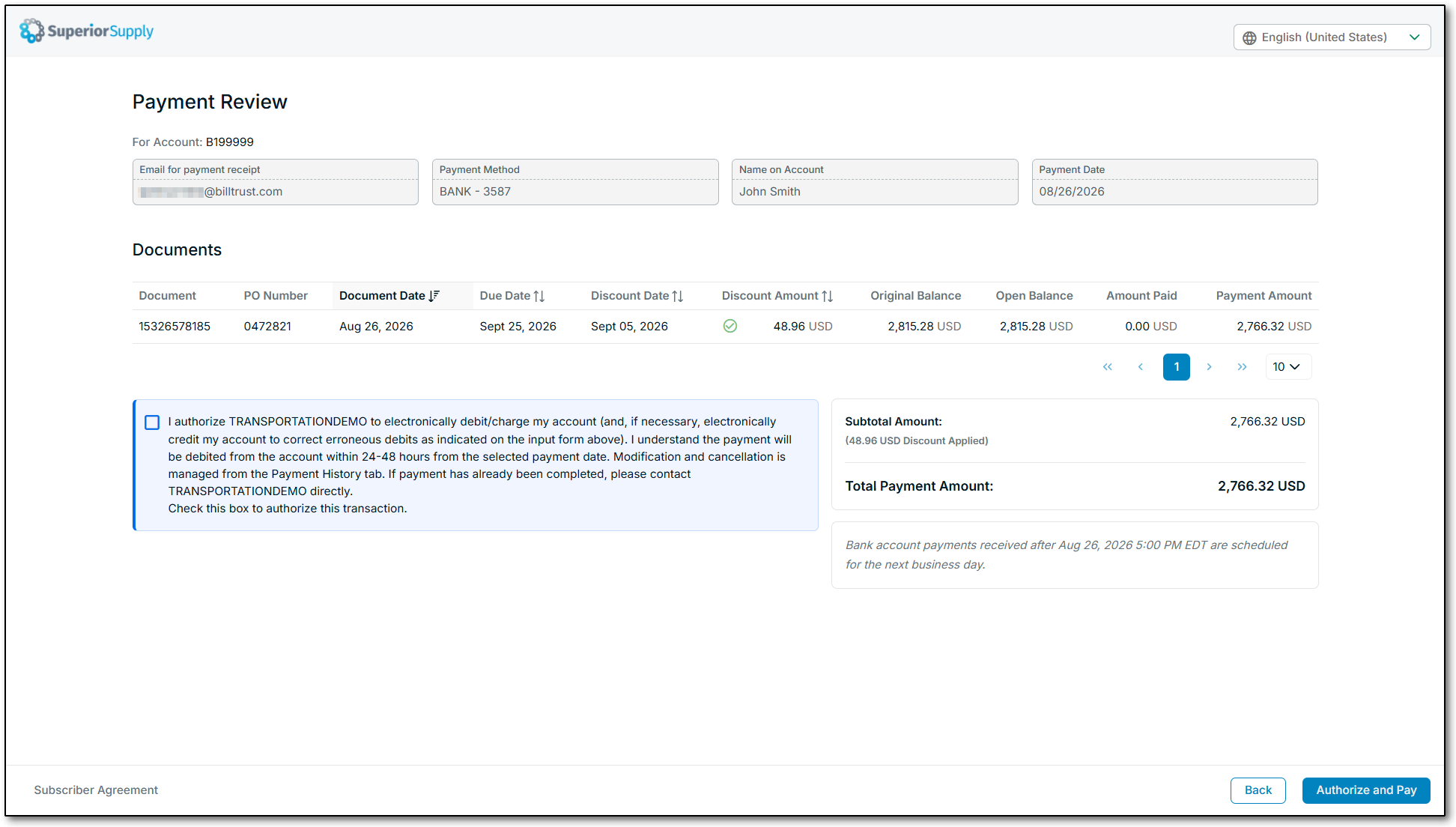Go to last page of documents
Viewport: 1456px width, 827px height.
point(1243,367)
